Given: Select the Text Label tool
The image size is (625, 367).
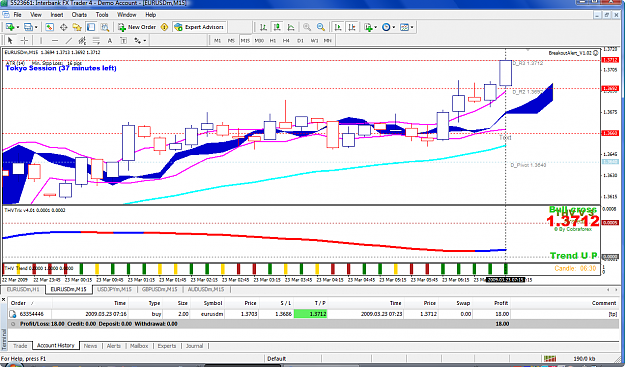Looking at the screenshot, I should pyautogui.click(x=124, y=40).
